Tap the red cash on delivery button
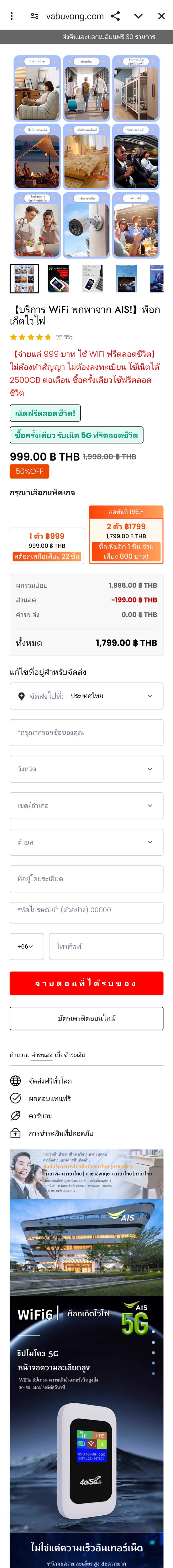The width and height of the screenshot is (173, 1568). pyautogui.click(x=86, y=983)
